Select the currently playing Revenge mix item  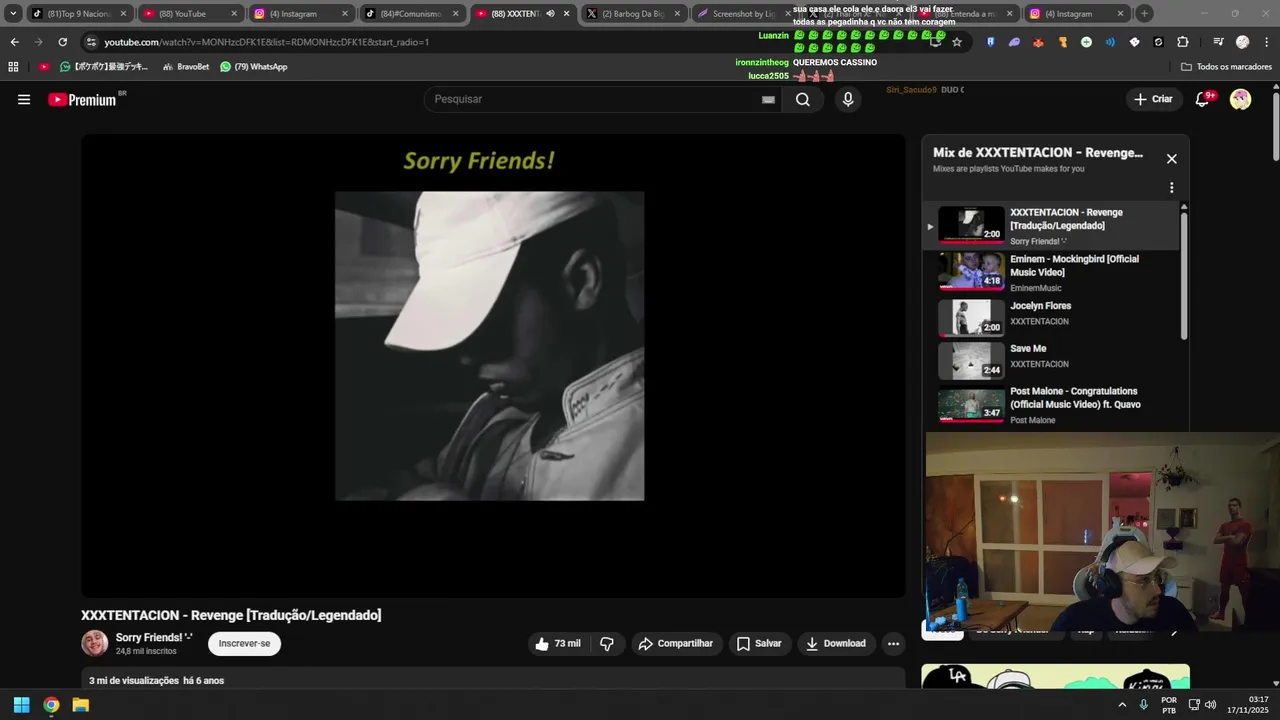click(1050, 226)
